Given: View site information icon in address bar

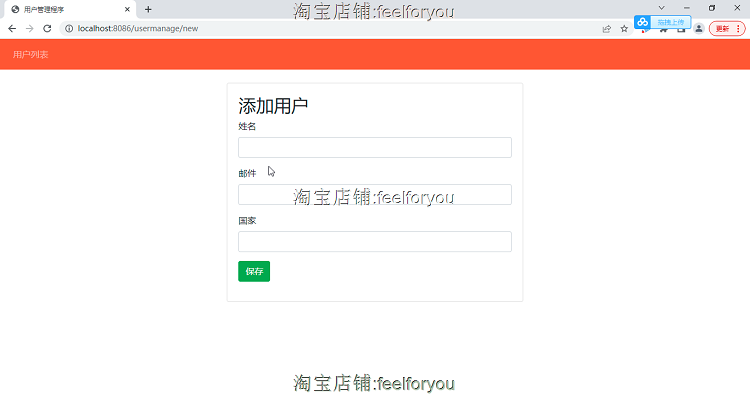Looking at the screenshot, I should 69,29.
